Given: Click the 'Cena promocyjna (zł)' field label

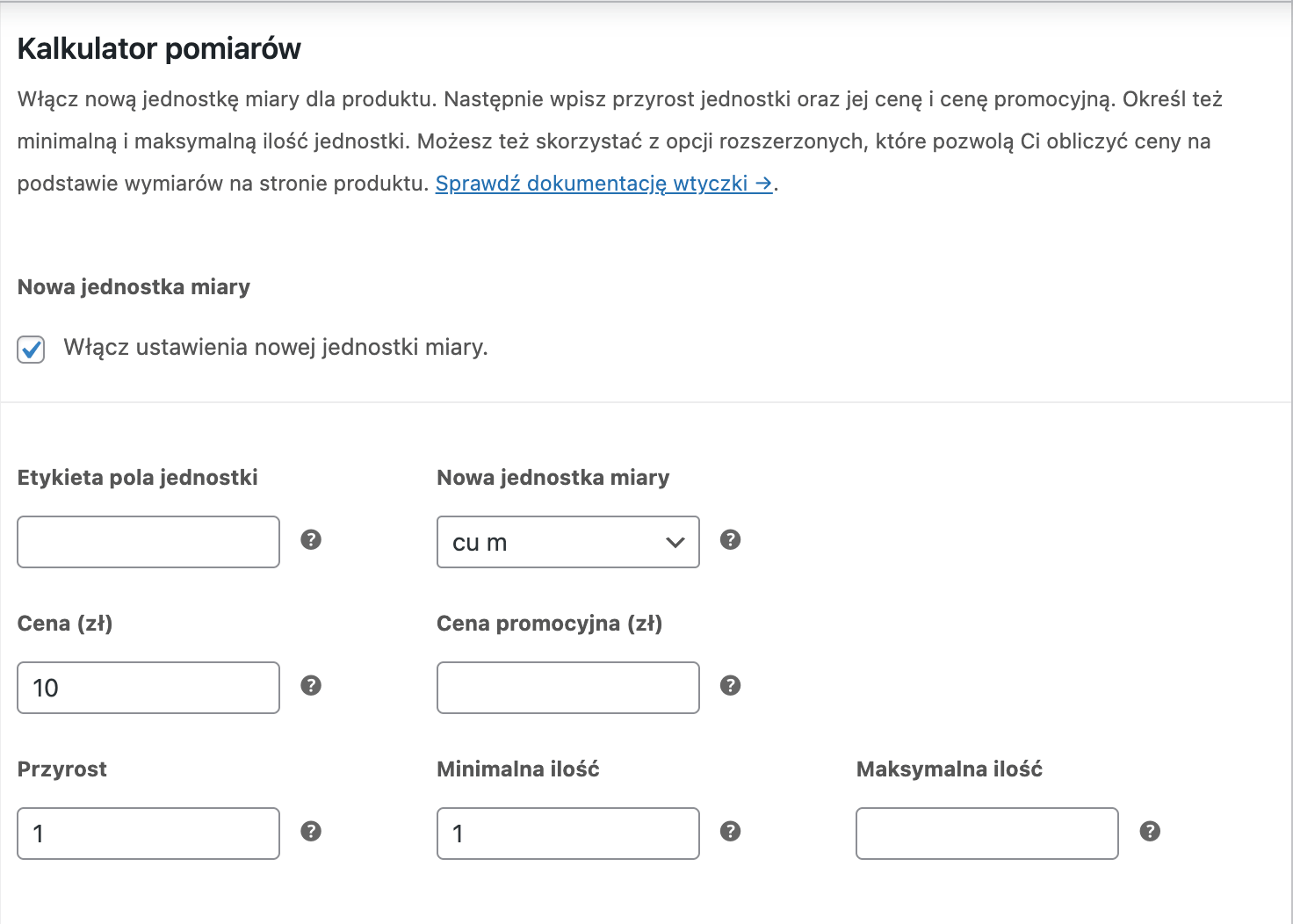Looking at the screenshot, I should [550, 624].
